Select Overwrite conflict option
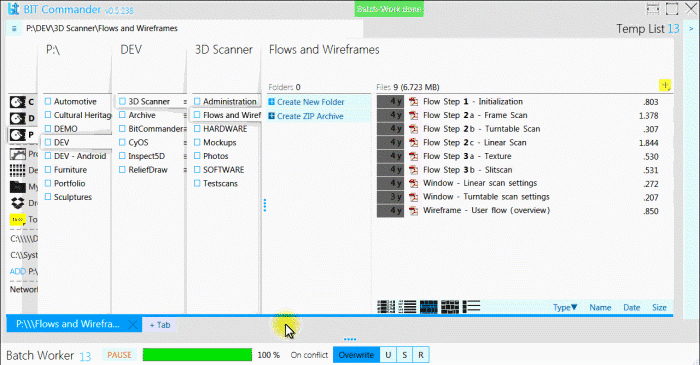 coord(356,355)
